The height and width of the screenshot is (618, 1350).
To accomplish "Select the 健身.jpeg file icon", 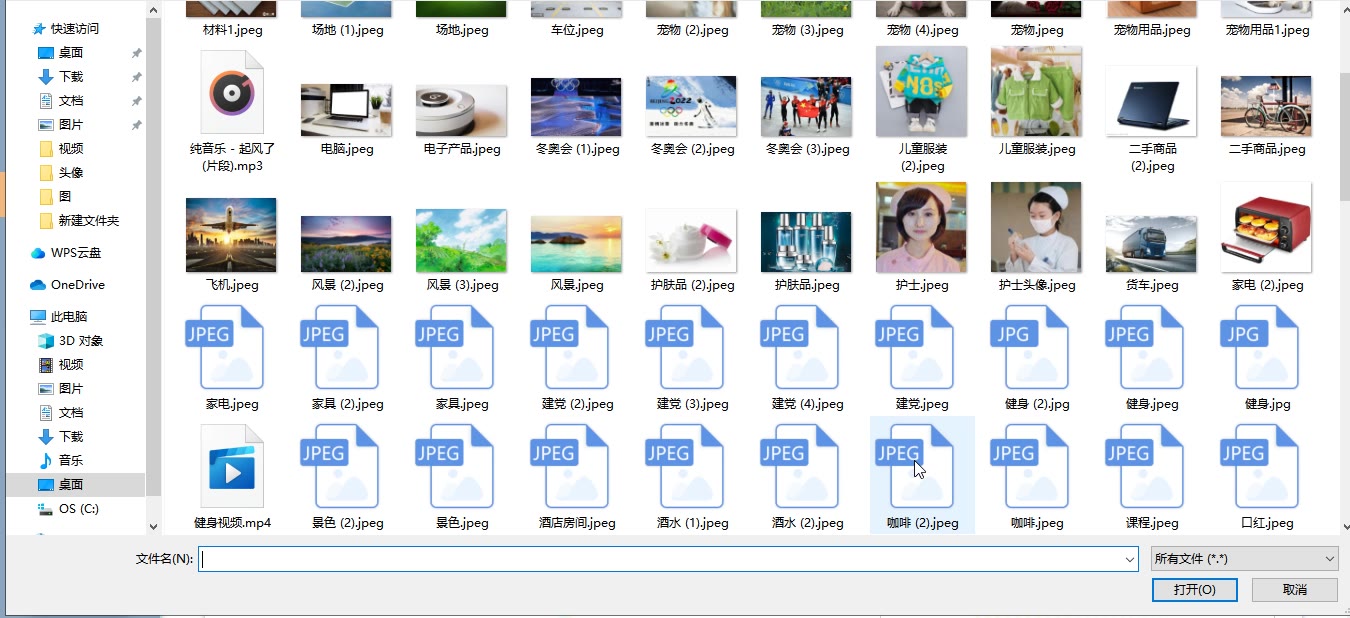I will tap(1145, 346).
